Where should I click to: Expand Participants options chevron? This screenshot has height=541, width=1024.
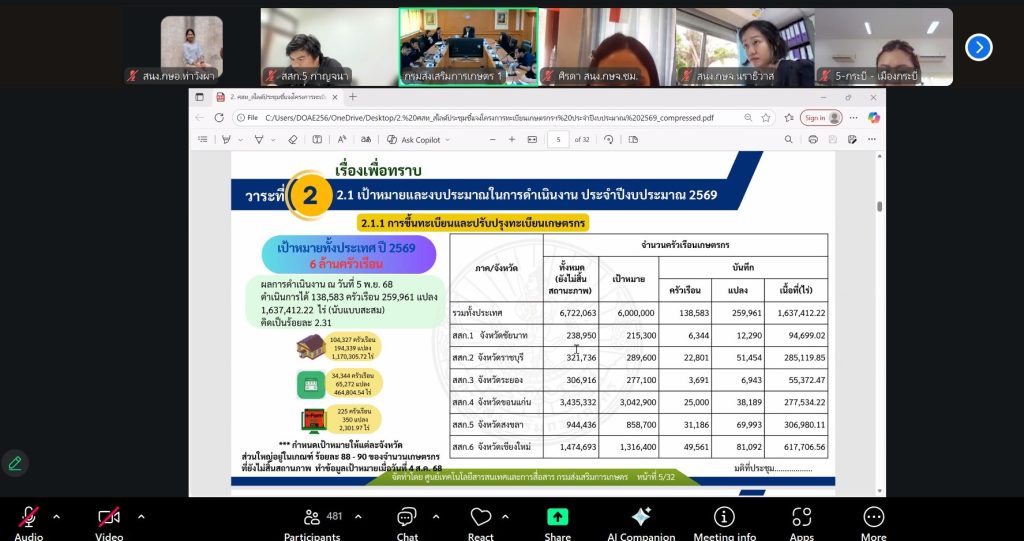tap(358, 516)
